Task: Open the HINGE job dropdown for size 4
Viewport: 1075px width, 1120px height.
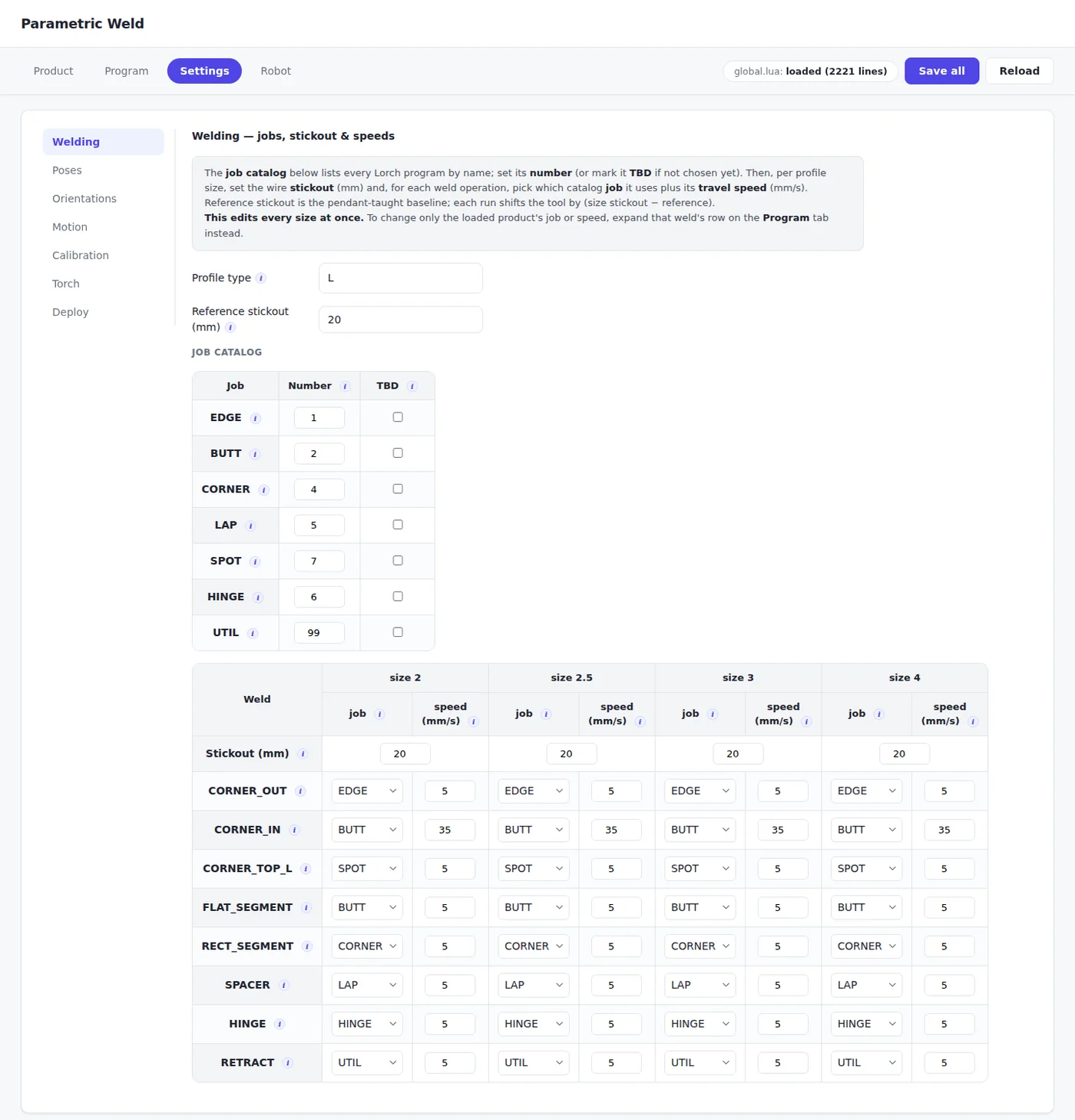Action: click(x=866, y=1024)
